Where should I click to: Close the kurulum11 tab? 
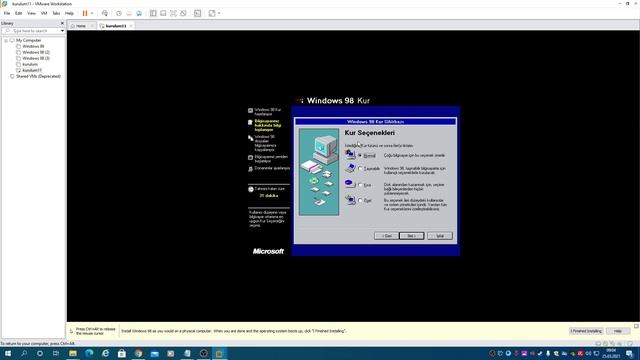tap(131, 26)
